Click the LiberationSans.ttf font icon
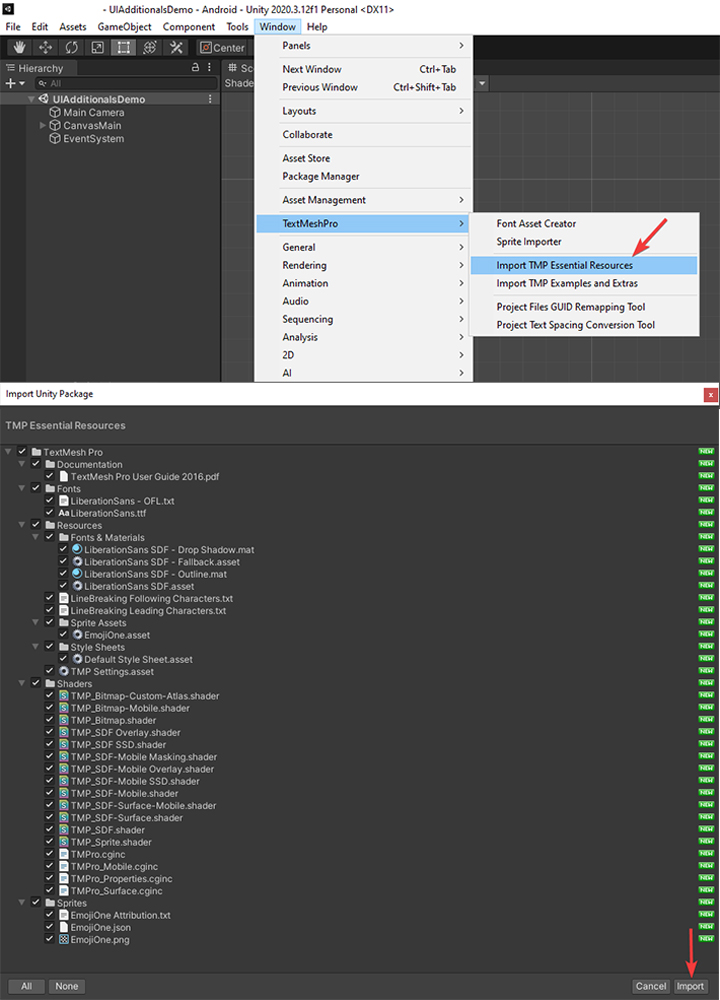720x1000 pixels. pyautogui.click(x=64, y=513)
